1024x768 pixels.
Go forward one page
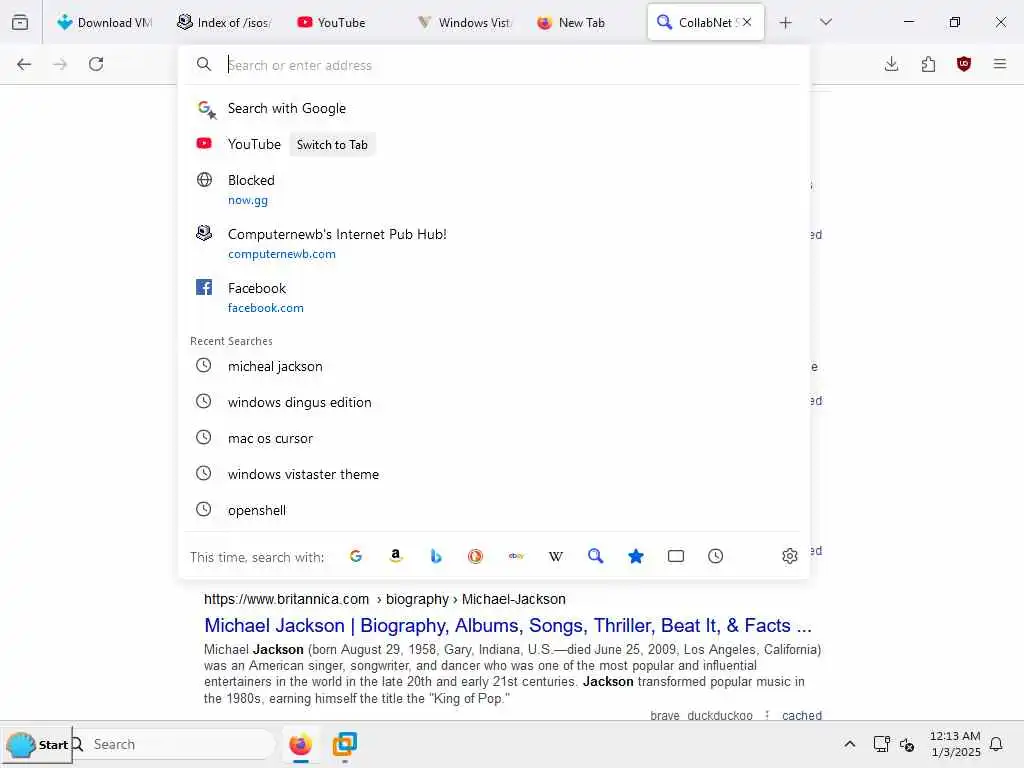click(x=60, y=64)
